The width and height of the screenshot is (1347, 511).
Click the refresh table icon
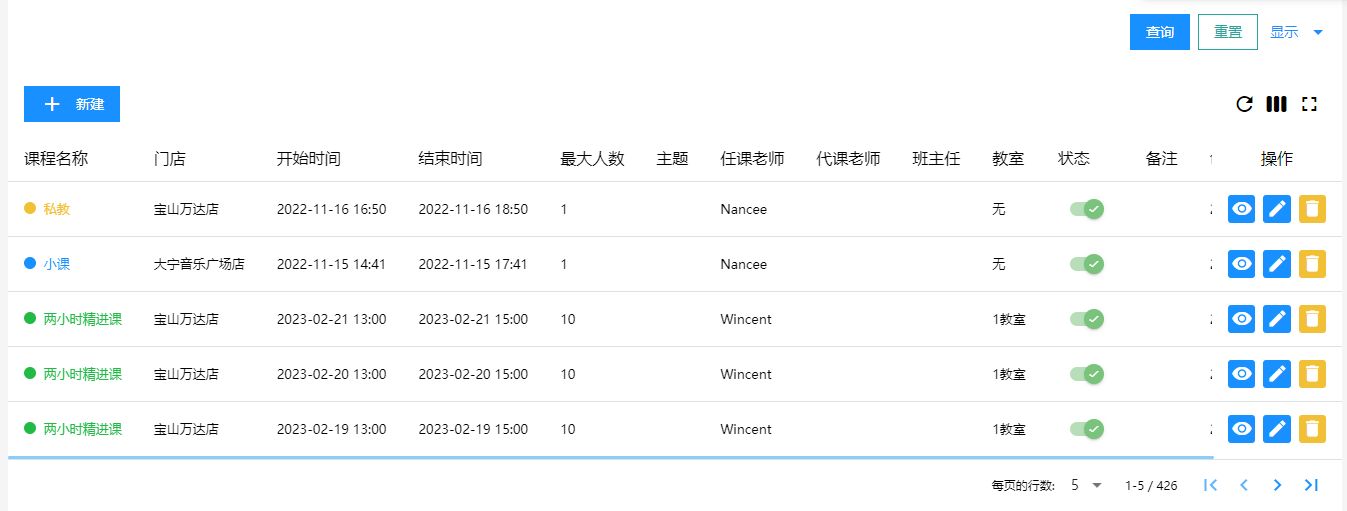tap(1244, 104)
